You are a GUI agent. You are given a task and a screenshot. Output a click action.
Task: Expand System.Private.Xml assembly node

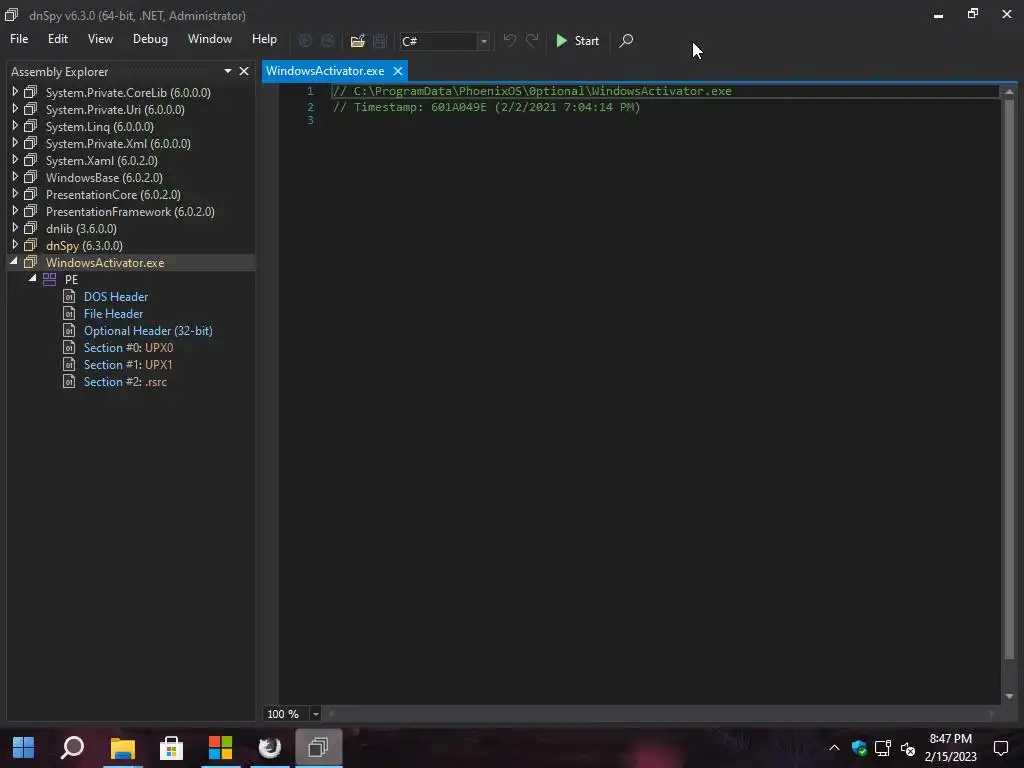pos(15,143)
